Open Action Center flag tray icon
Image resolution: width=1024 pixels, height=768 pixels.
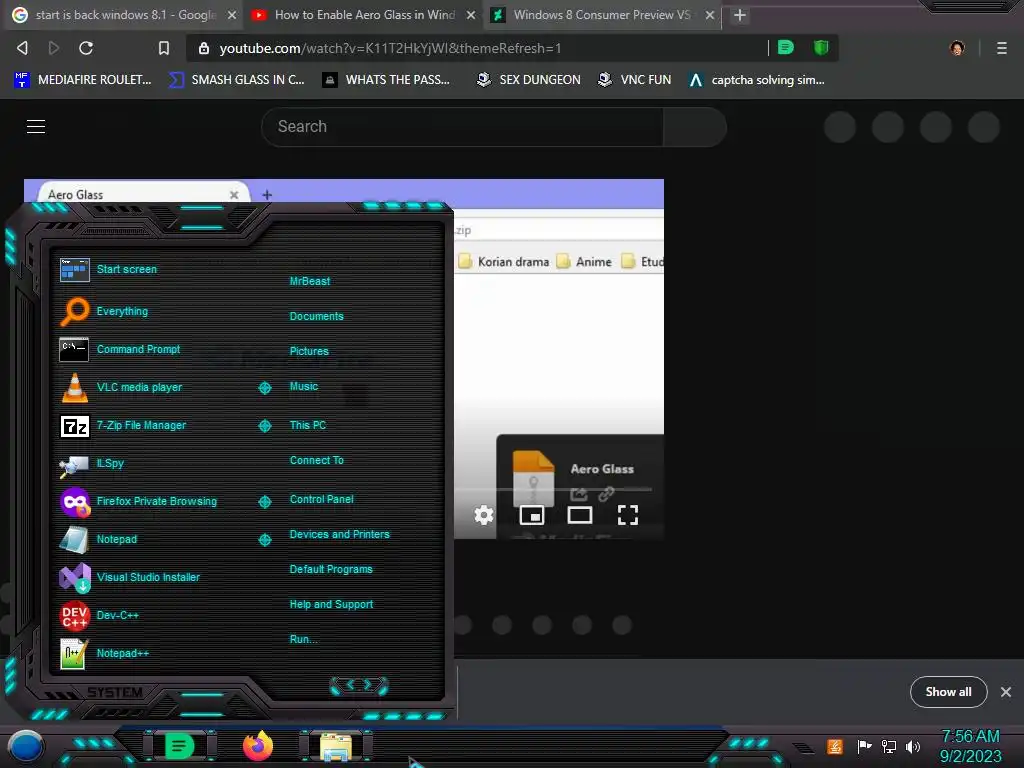tap(864, 746)
